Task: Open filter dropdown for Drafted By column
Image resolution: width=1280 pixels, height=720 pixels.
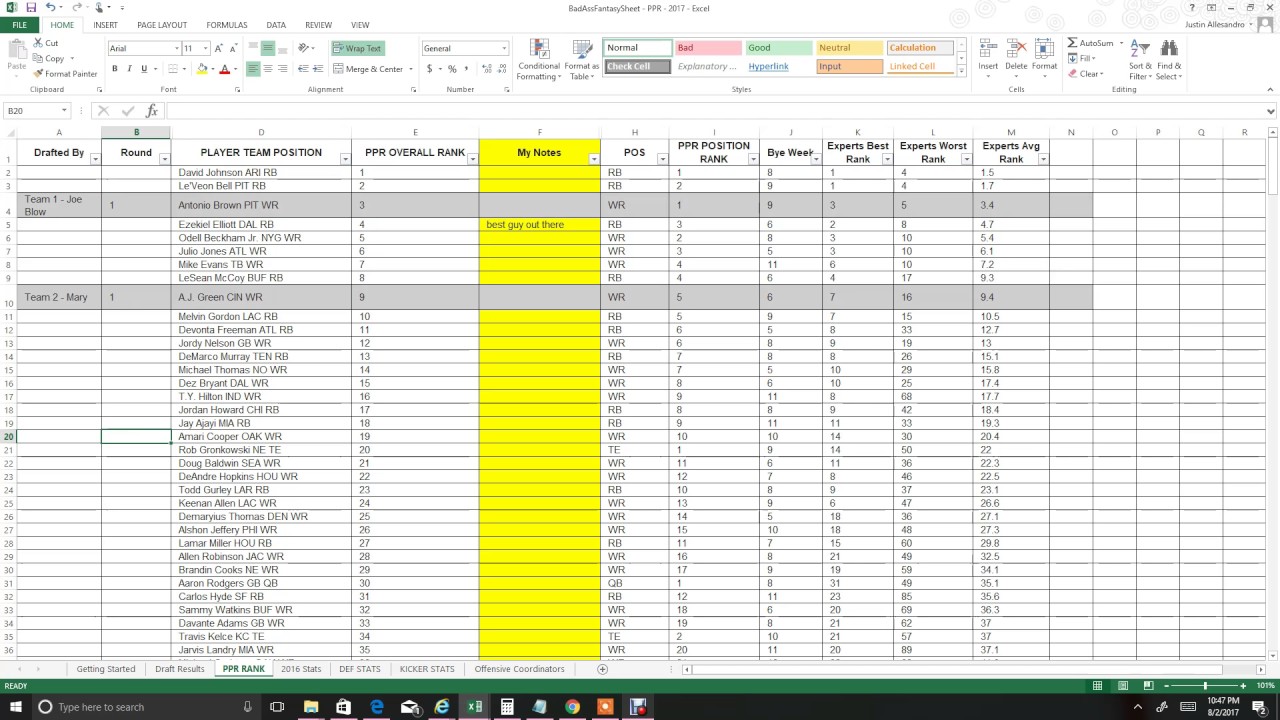Action: [x=95, y=159]
